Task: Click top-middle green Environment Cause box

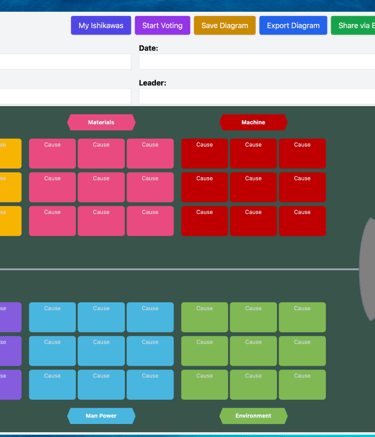Action: pos(253,317)
